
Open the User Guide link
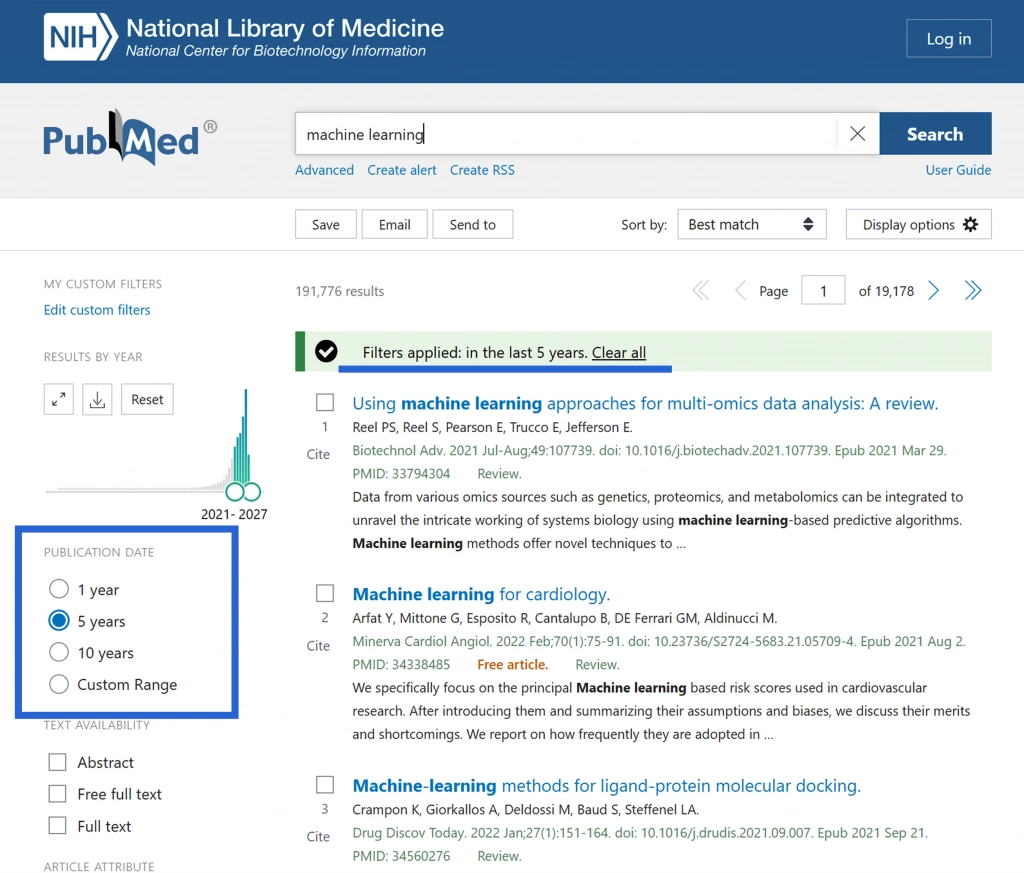click(958, 170)
